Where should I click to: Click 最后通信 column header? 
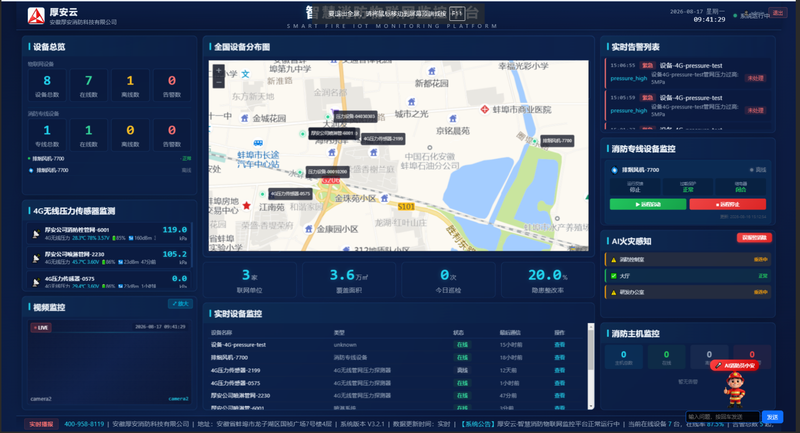[510, 333]
